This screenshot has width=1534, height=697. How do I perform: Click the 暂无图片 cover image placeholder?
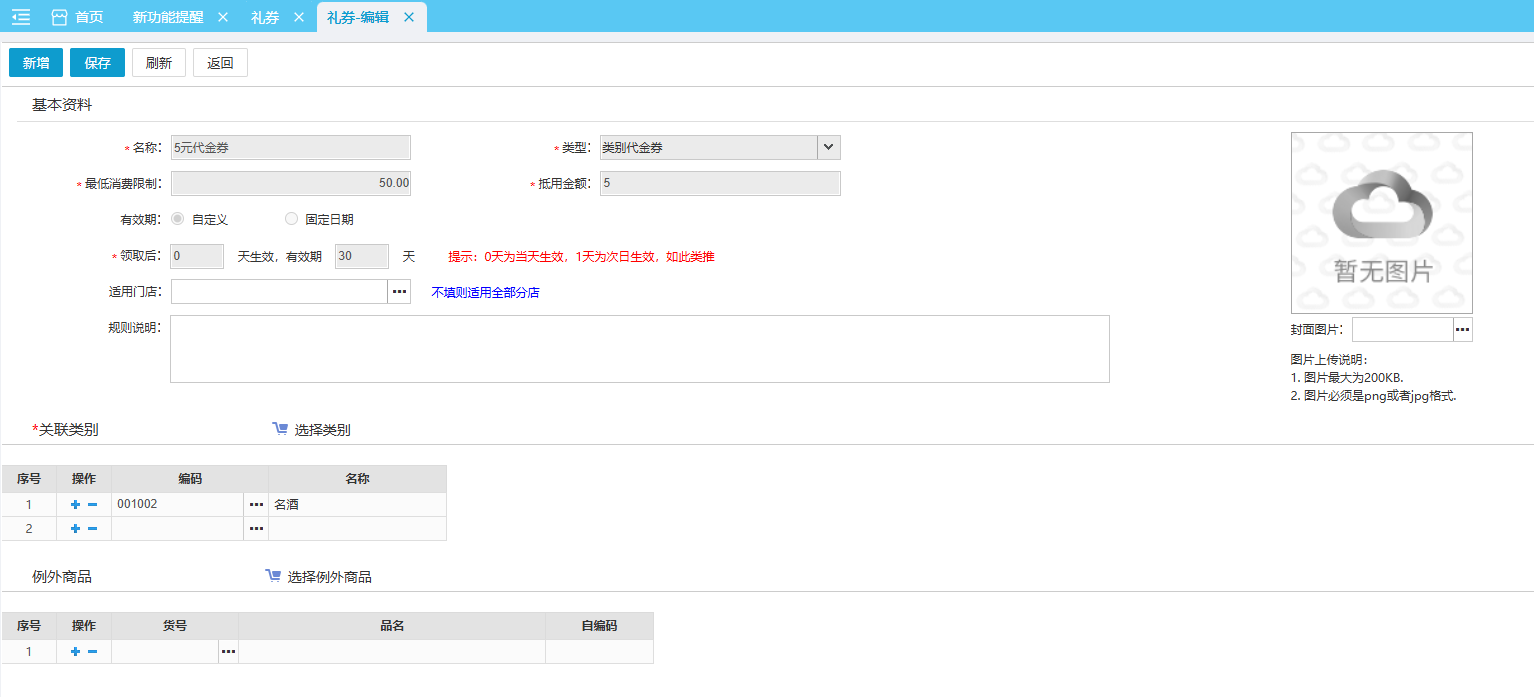1381,223
